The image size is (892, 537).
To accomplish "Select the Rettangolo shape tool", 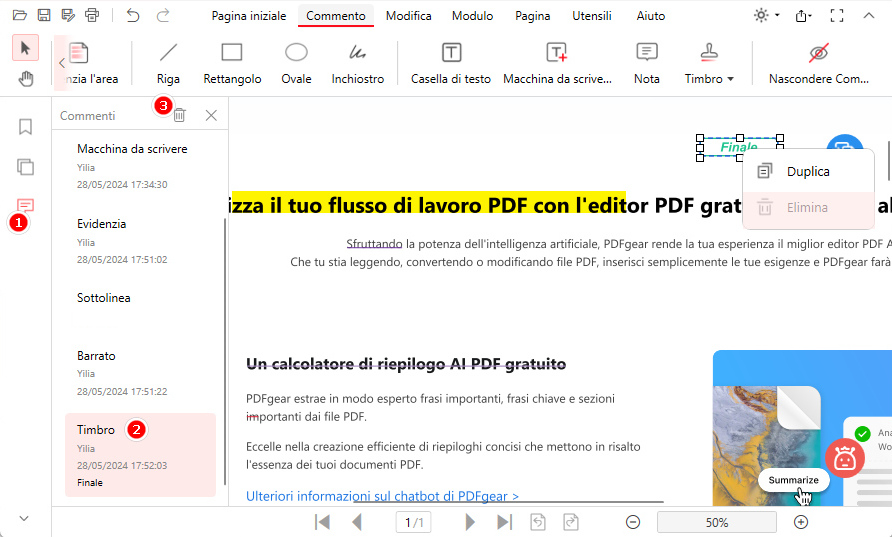I will pos(232,64).
